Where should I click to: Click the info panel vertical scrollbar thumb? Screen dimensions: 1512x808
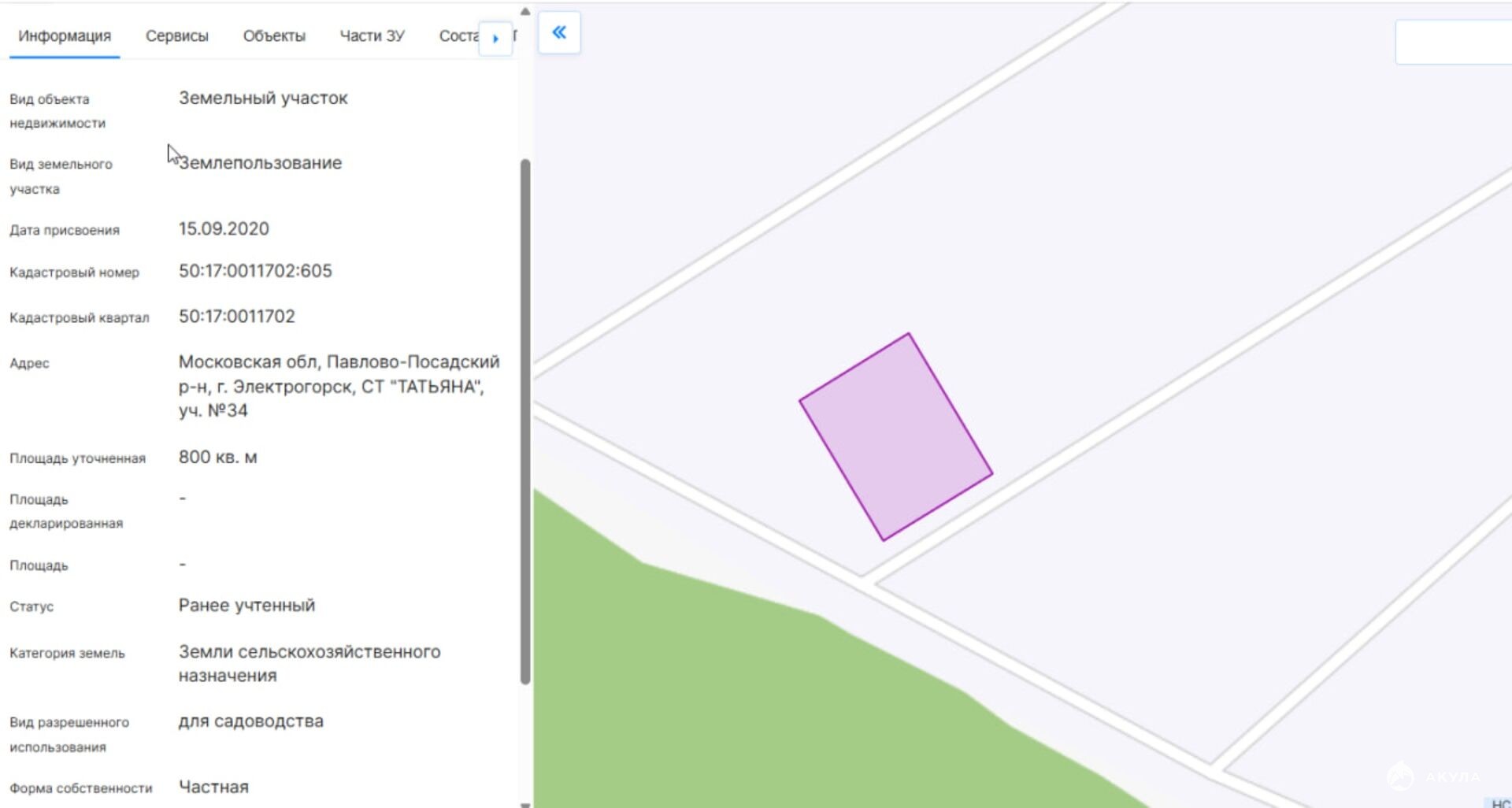pyautogui.click(x=525, y=421)
